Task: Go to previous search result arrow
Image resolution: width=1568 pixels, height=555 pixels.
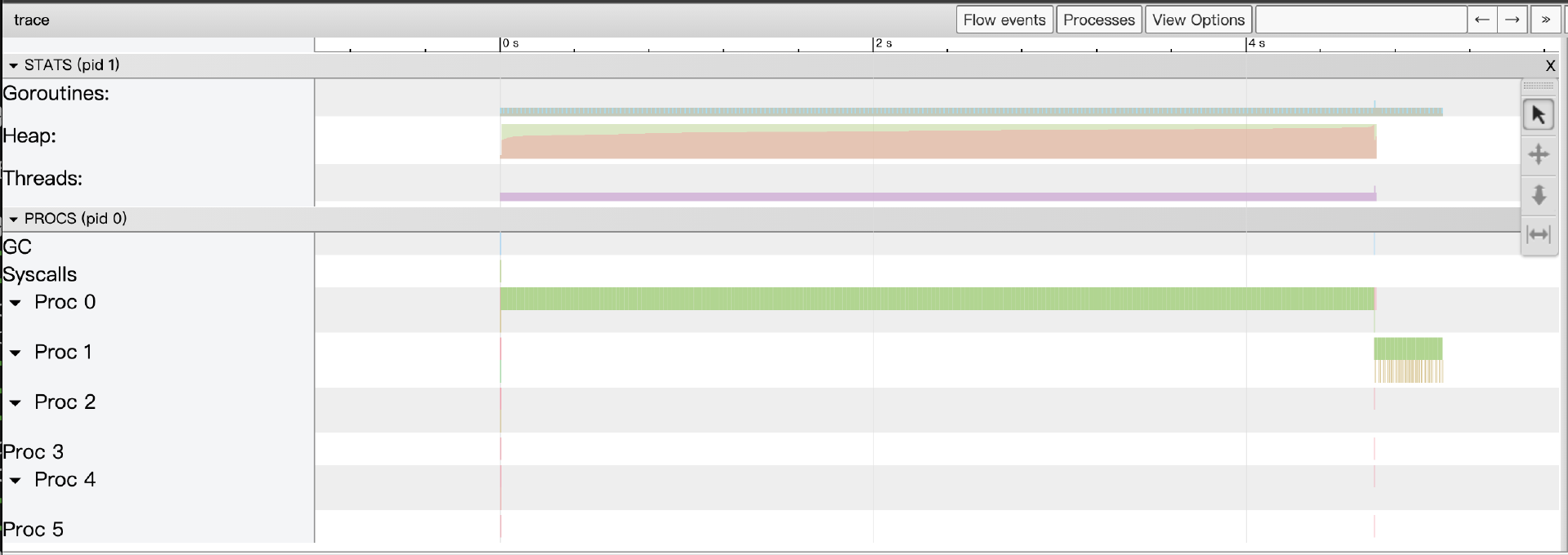Action: [x=1481, y=20]
